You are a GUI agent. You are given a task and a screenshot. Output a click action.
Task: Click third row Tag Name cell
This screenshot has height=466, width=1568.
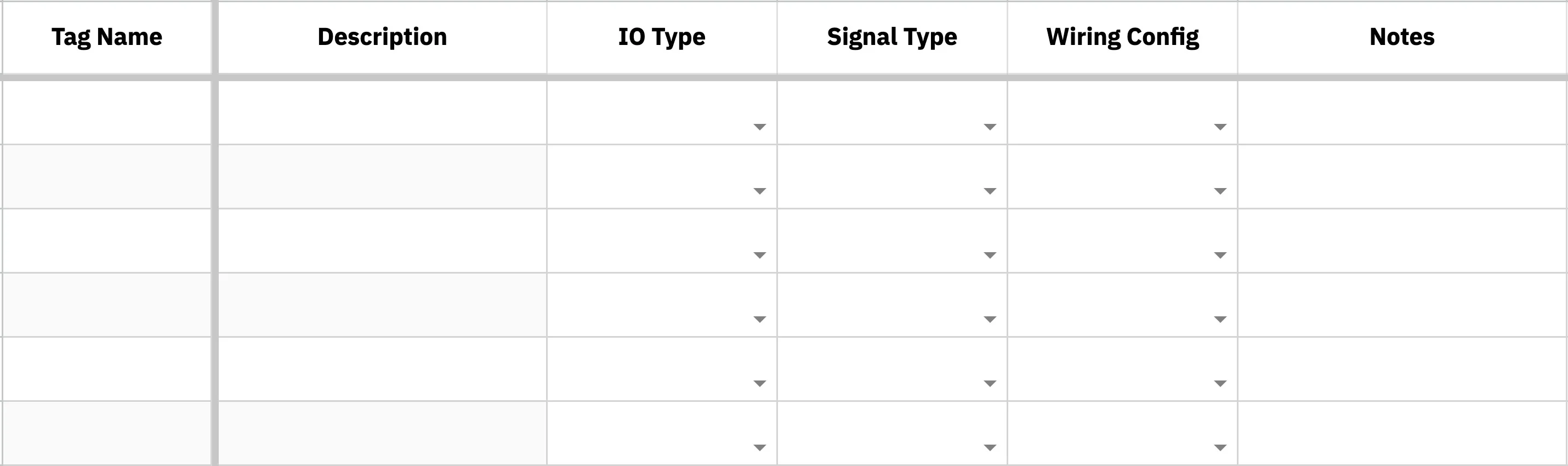click(x=106, y=241)
